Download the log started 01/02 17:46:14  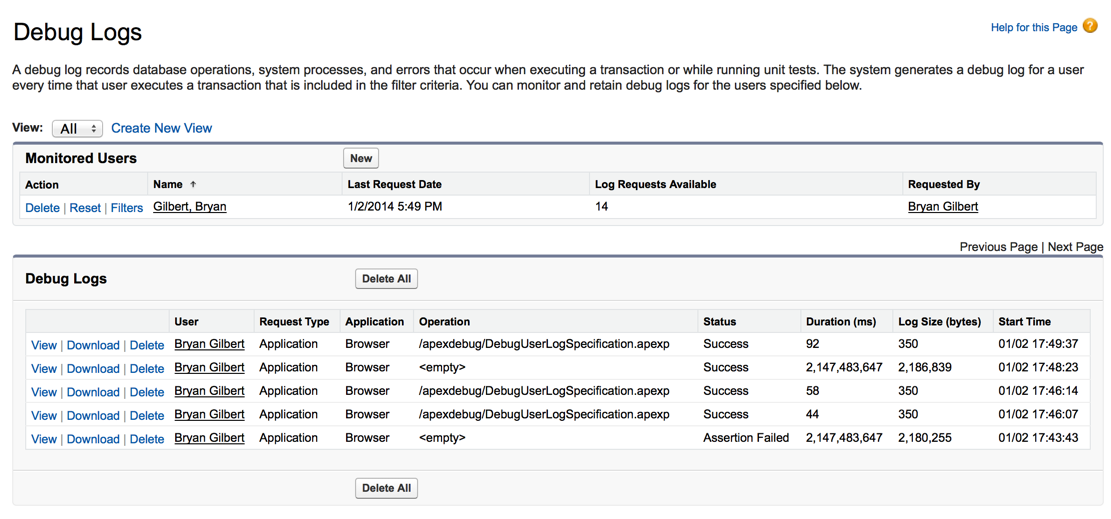93,392
